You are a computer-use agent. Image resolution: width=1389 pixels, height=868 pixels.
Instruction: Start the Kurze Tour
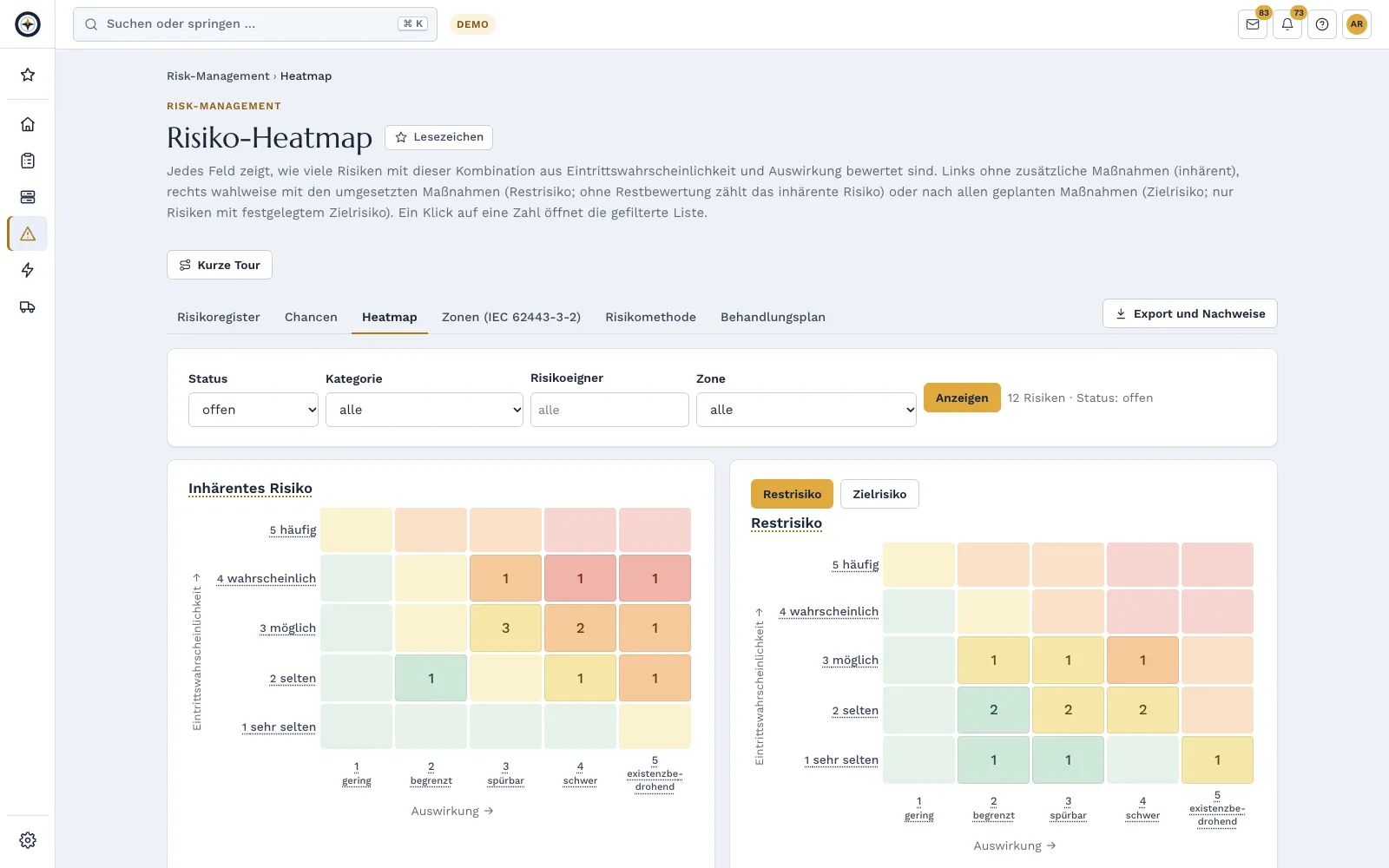click(220, 265)
